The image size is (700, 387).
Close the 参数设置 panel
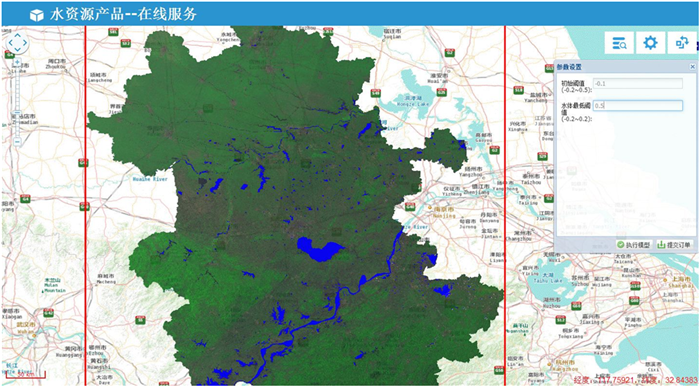click(x=692, y=67)
